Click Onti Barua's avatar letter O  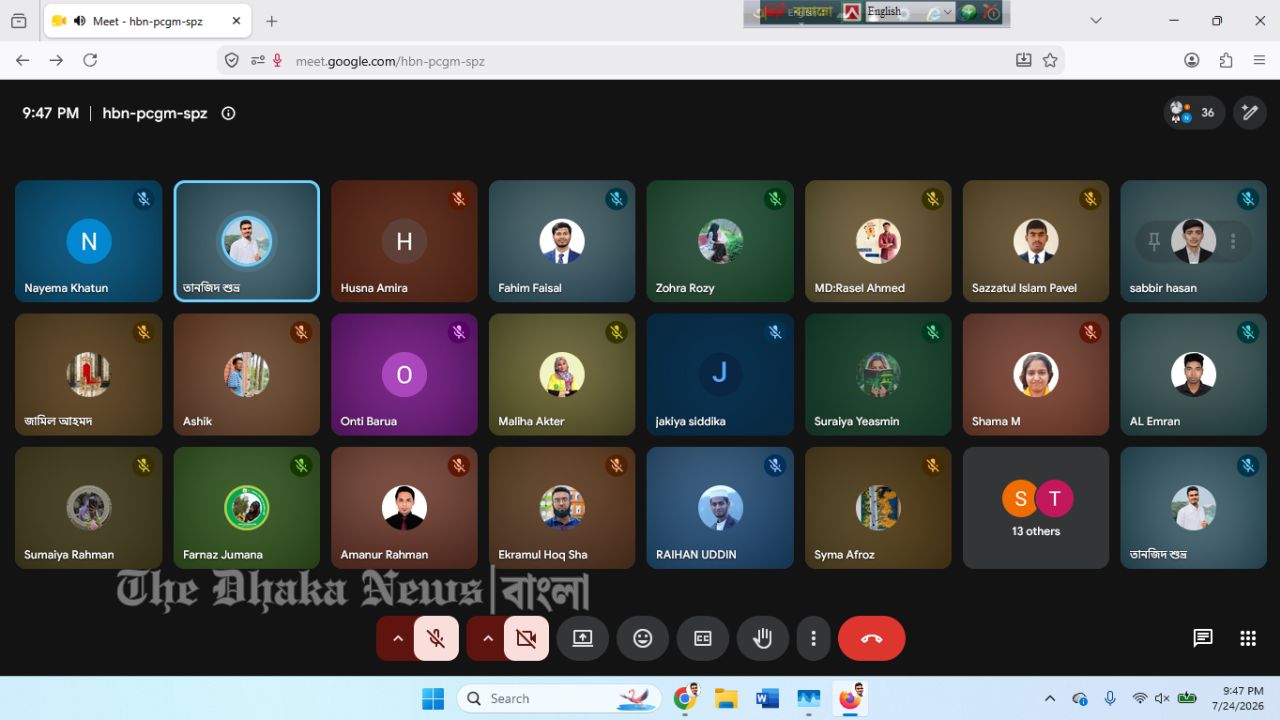tap(404, 375)
